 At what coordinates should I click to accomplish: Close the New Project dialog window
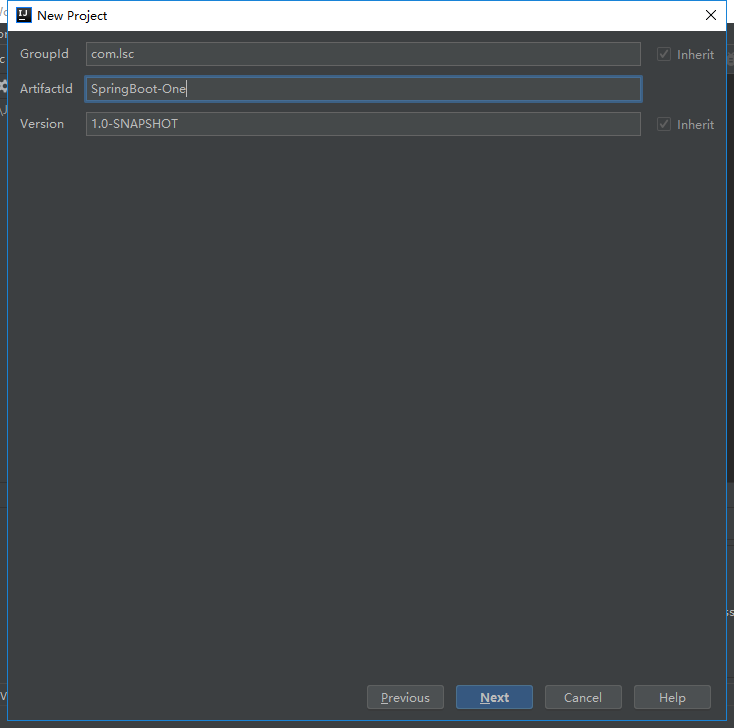(x=711, y=15)
